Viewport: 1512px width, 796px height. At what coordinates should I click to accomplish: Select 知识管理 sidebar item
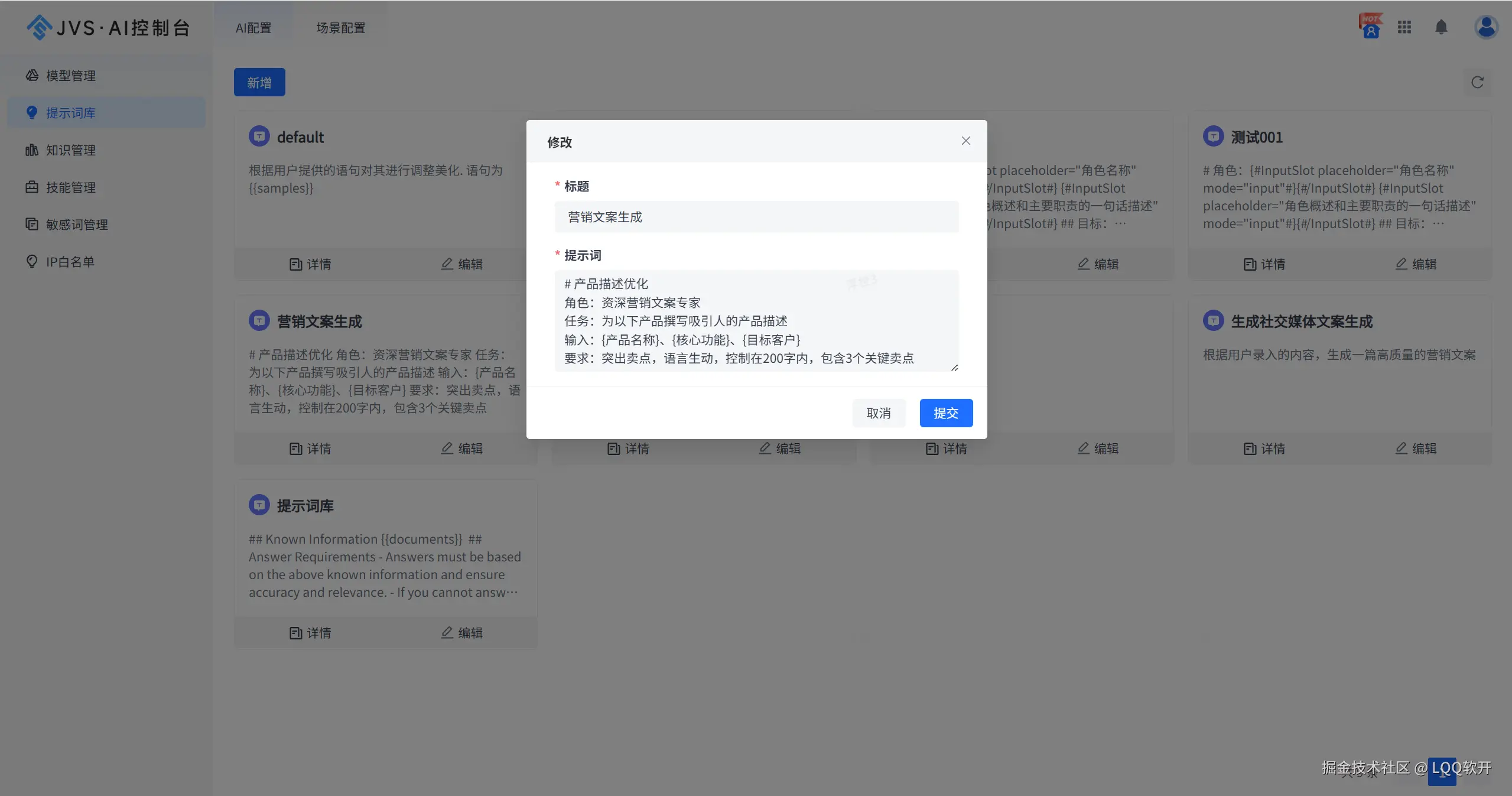click(70, 150)
